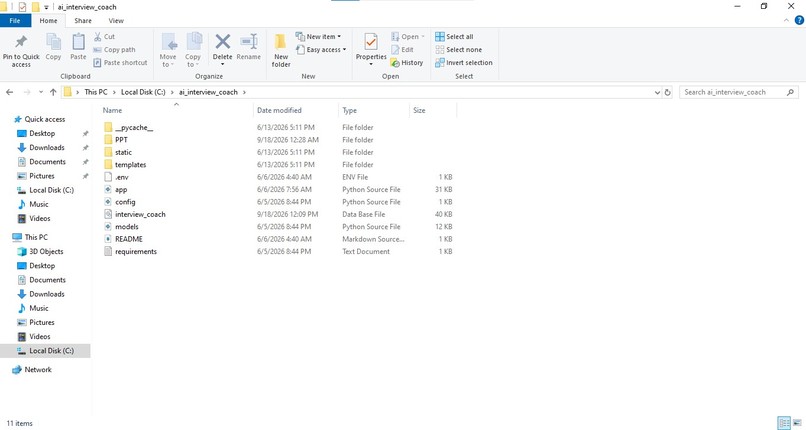Select the config Python file
806x430 pixels.
(x=125, y=202)
